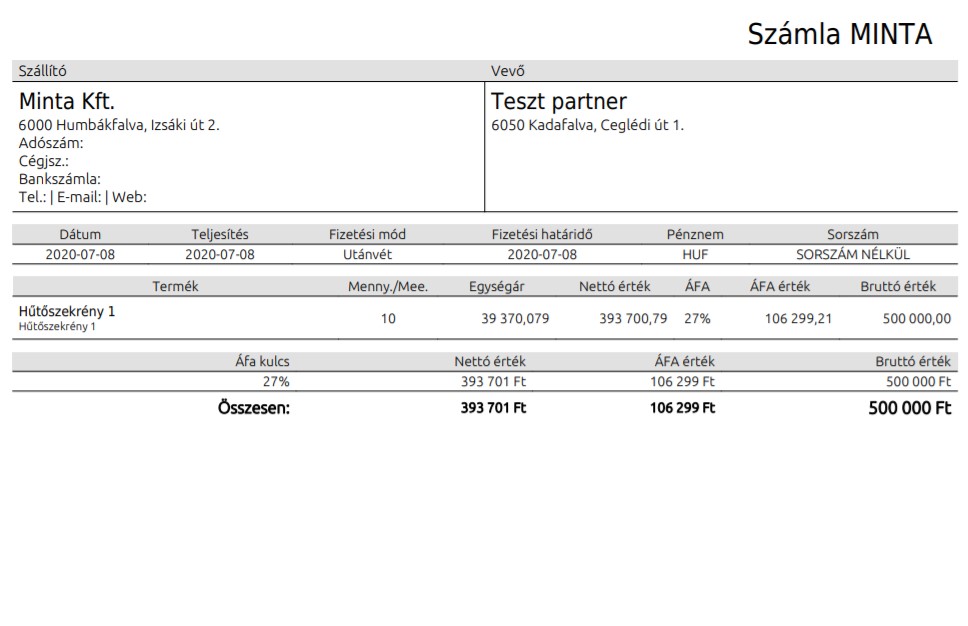Click the "Cégjsz.:" label

click(44, 161)
